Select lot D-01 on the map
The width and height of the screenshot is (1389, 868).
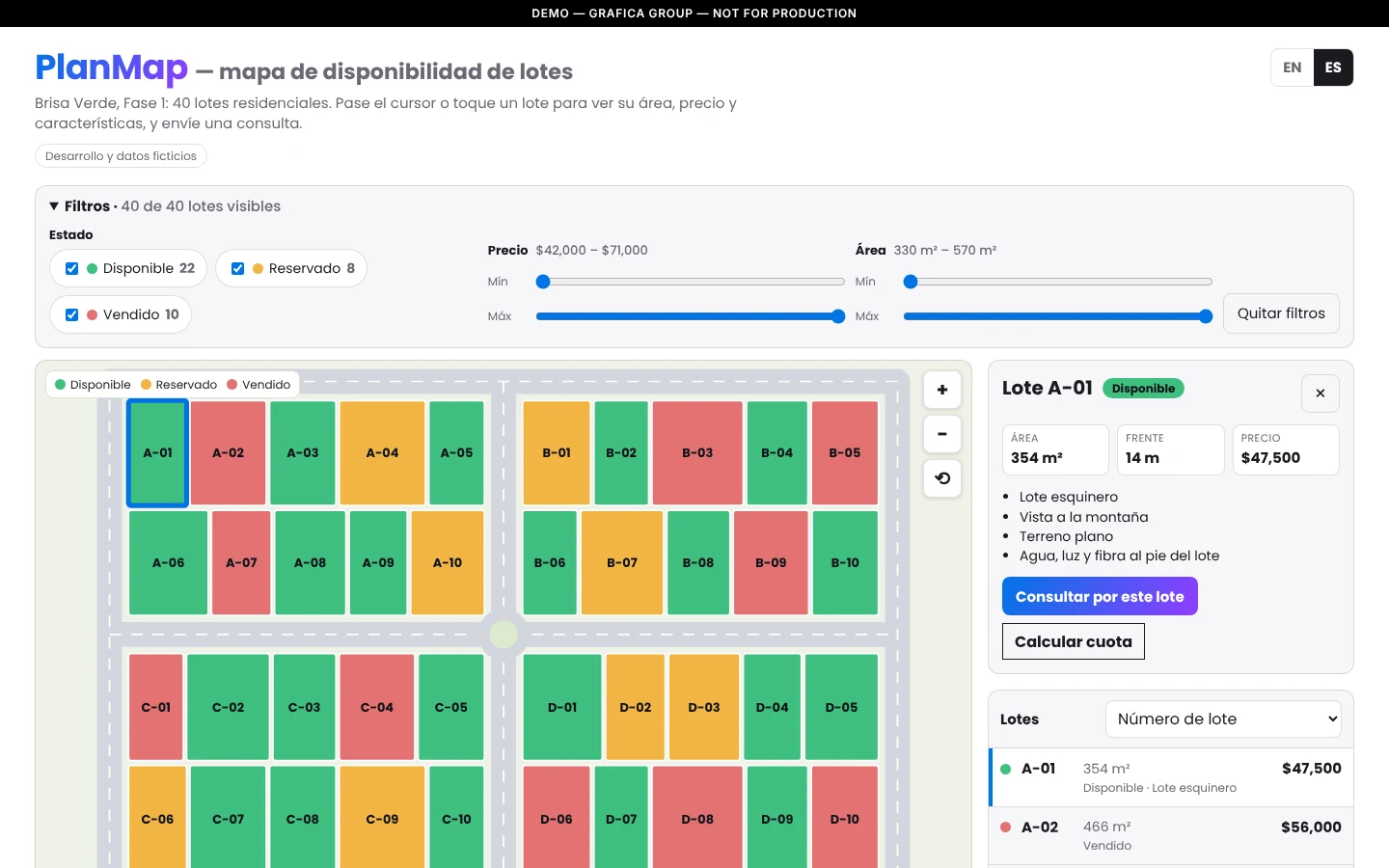tap(562, 707)
